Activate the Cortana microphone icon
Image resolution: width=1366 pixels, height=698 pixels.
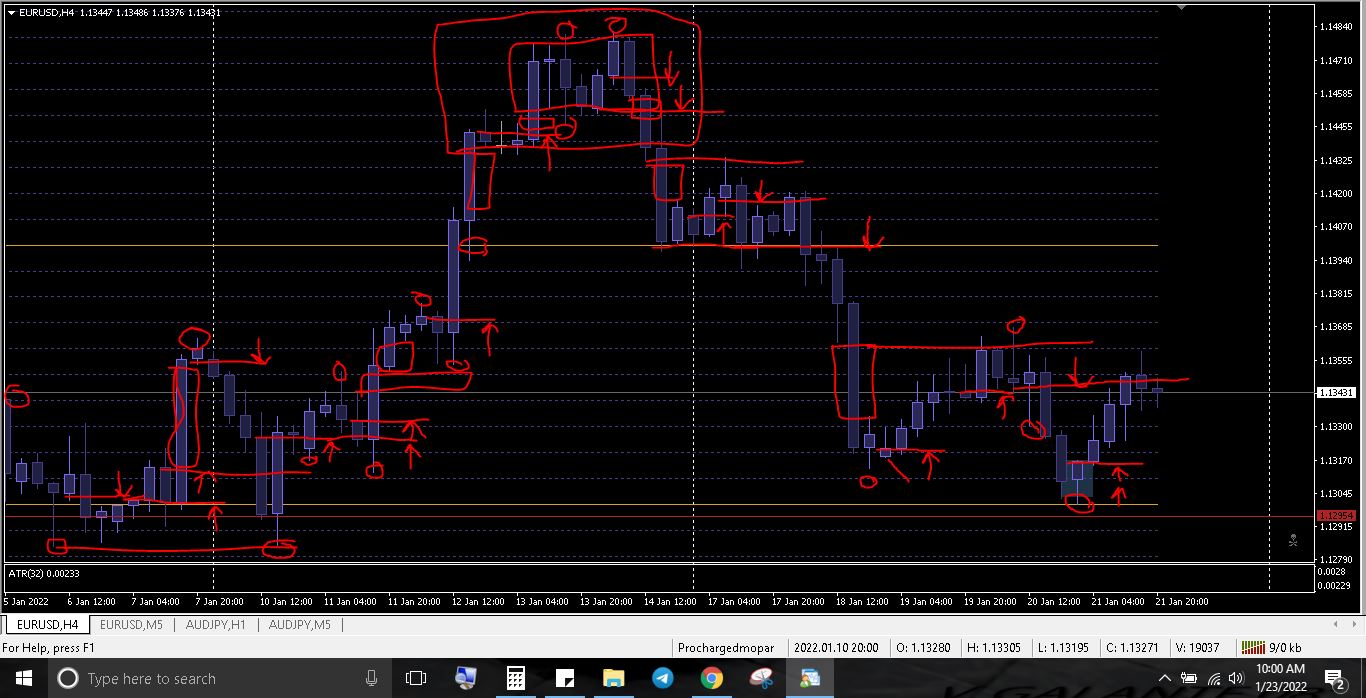(371, 679)
